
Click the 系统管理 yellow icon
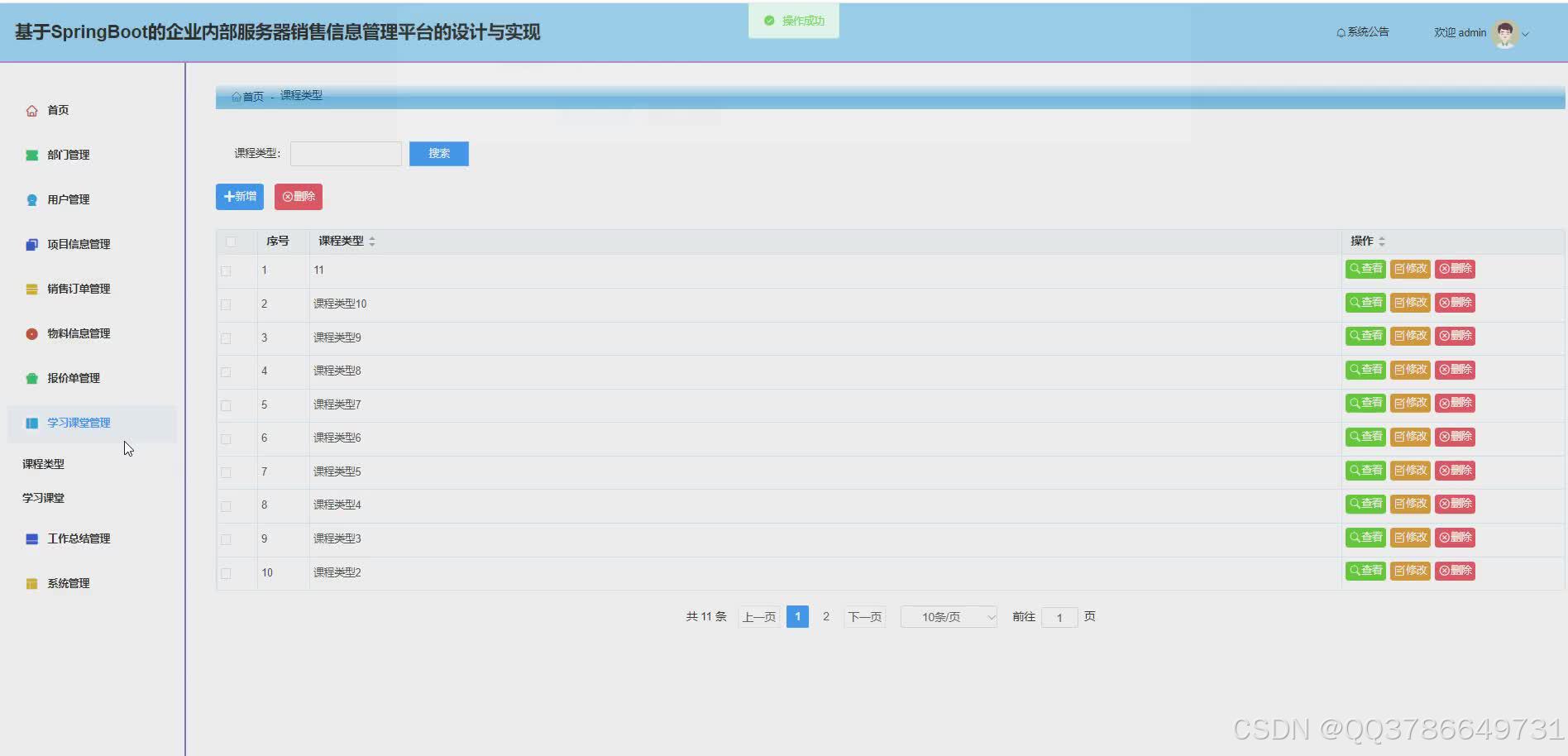pyautogui.click(x=31, y=584)
